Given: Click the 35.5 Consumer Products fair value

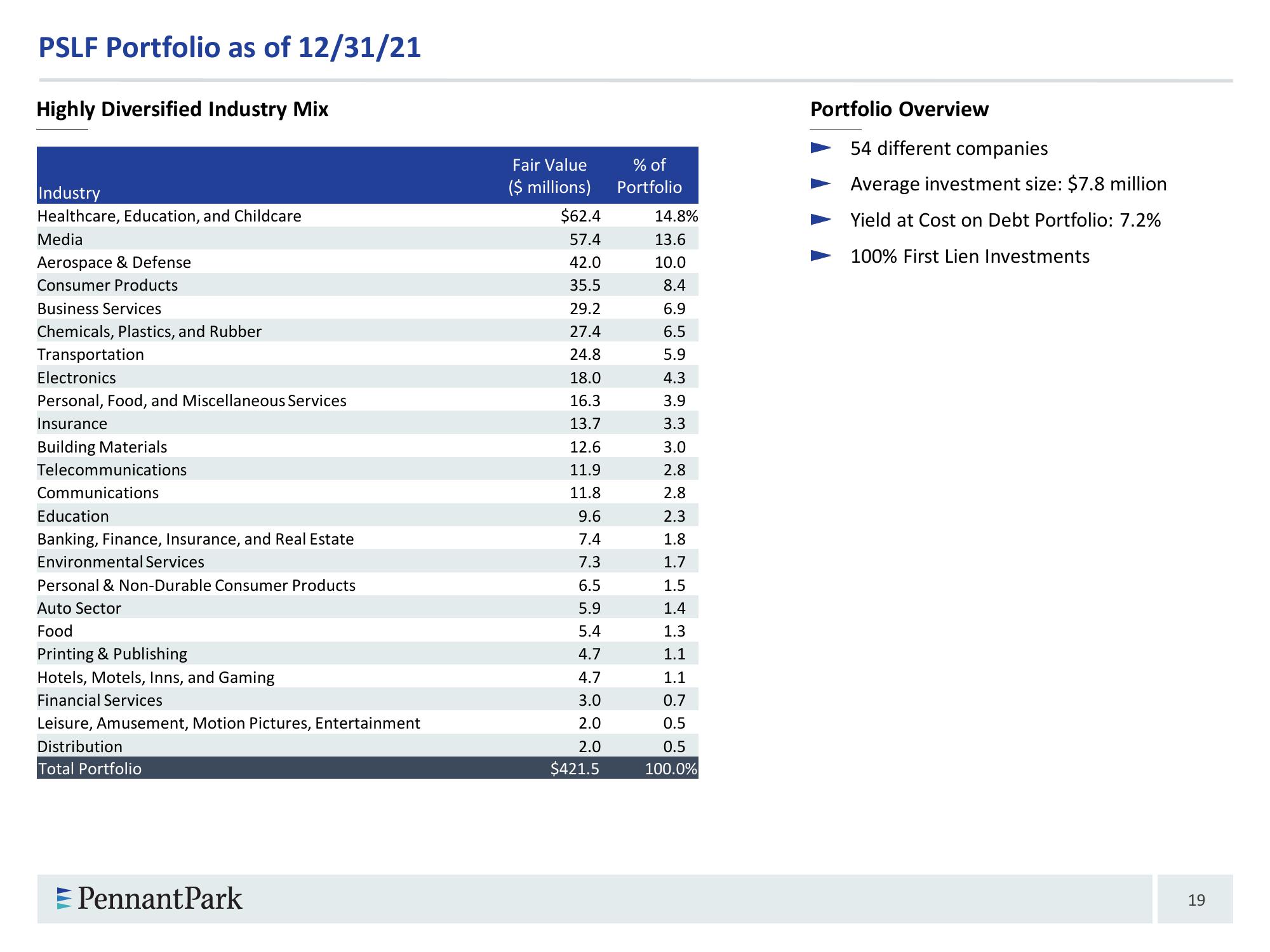Looking at the screenshot, I should point(585,286).
